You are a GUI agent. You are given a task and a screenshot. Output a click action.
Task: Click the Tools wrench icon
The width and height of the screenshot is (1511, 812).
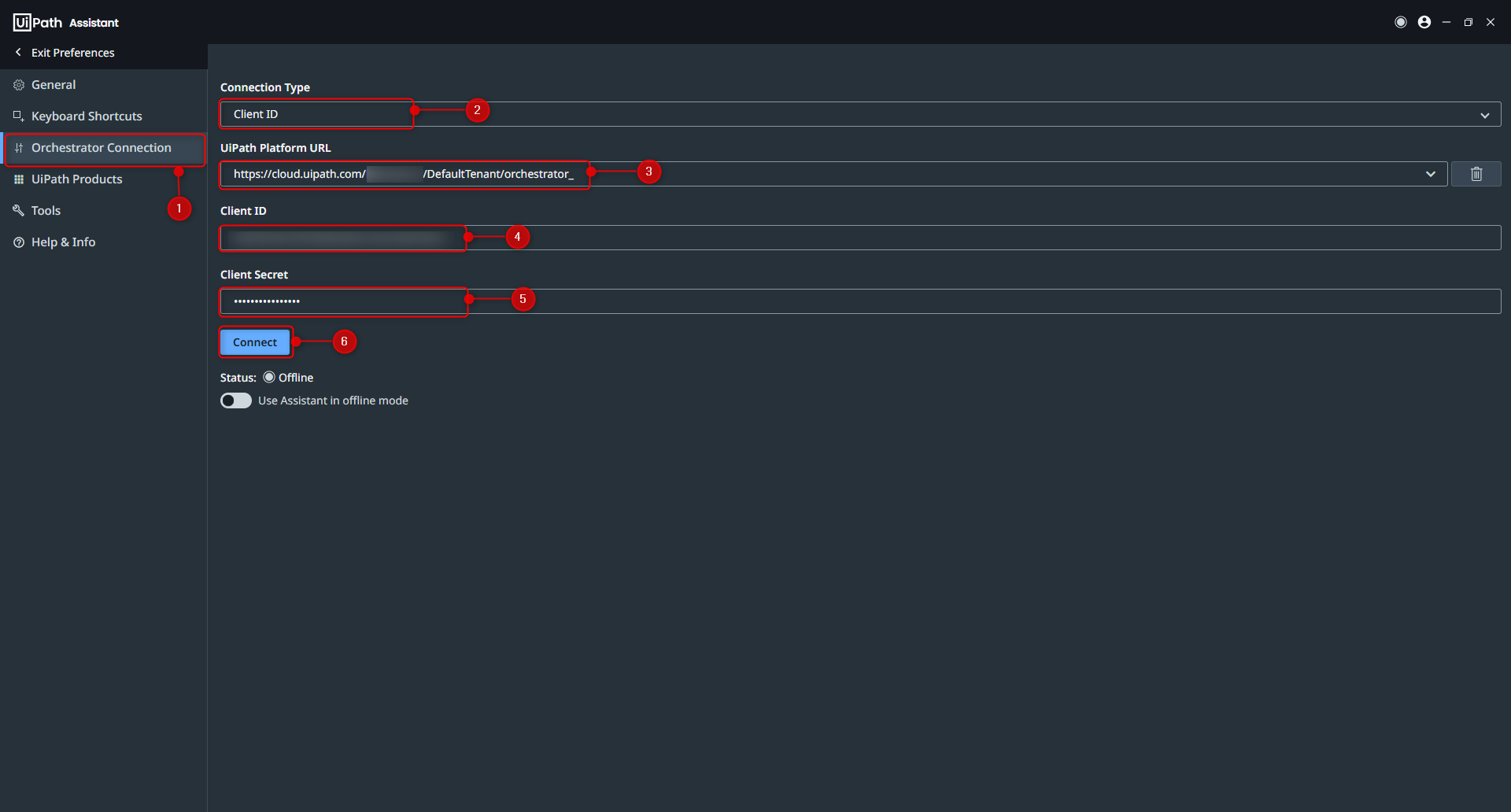pos(19,211)
